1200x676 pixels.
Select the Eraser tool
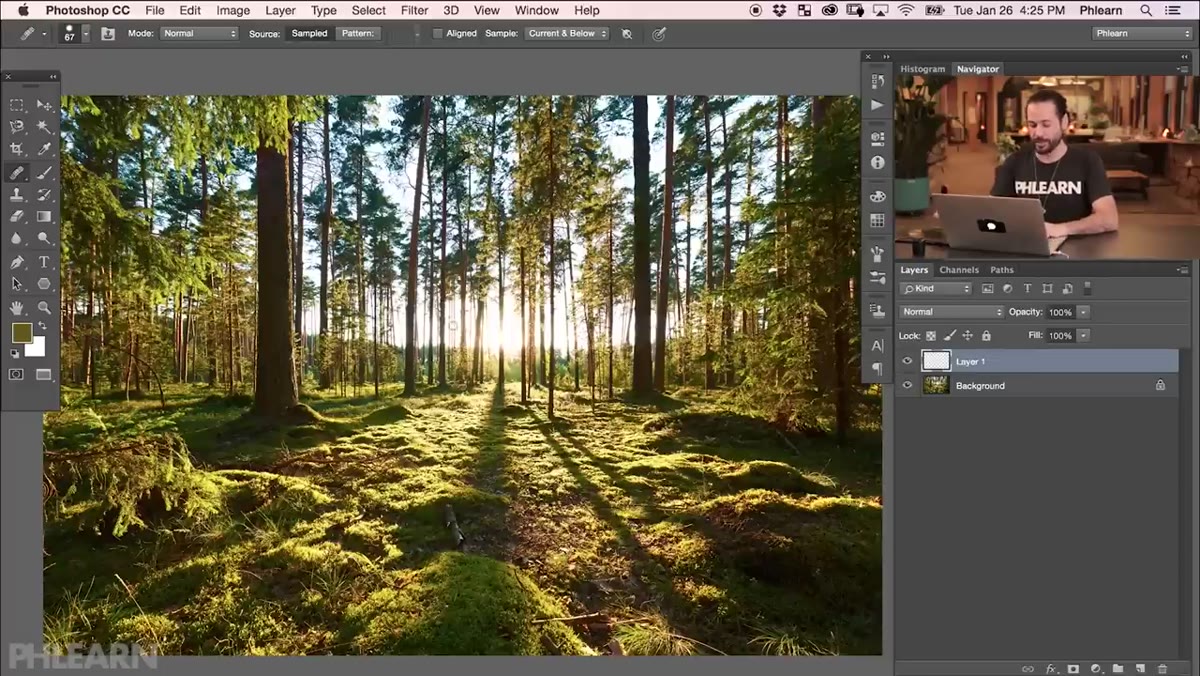[x=17, y=216]
